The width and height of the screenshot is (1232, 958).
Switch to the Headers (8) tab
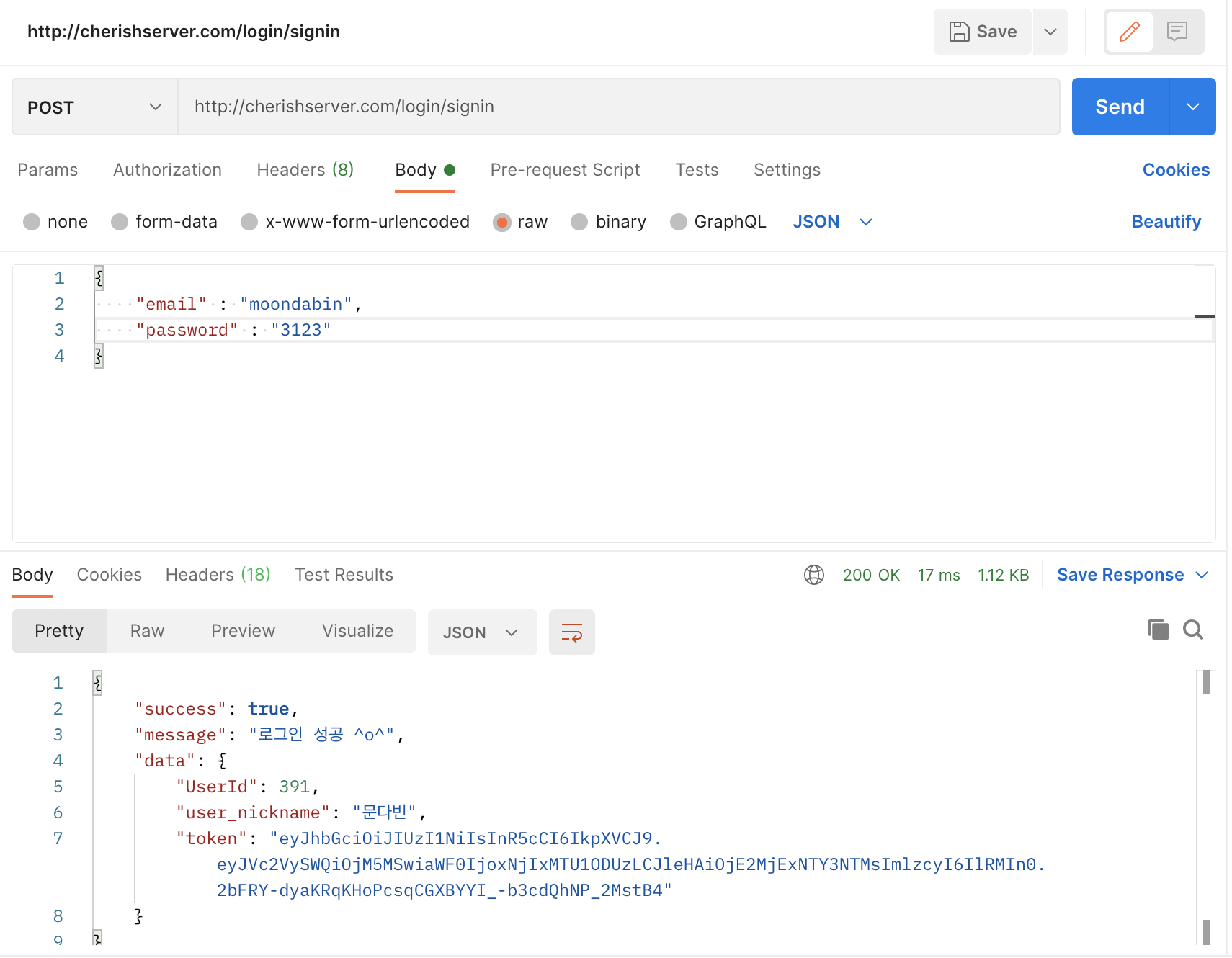[305, 170]
